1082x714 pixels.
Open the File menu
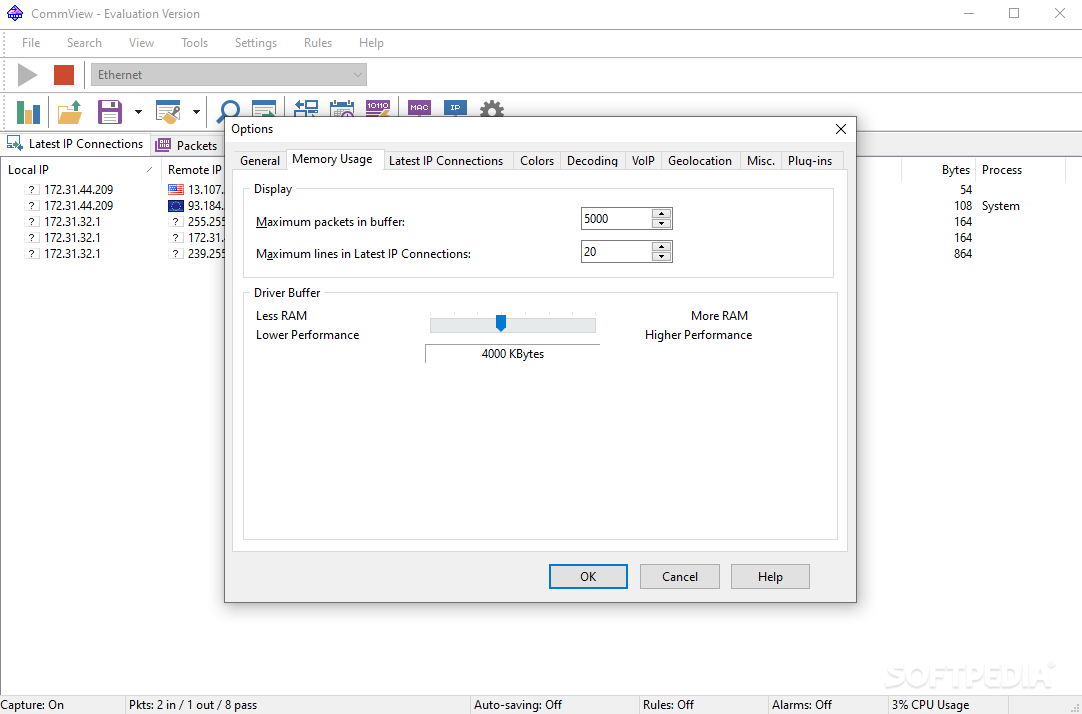[31, 43]
